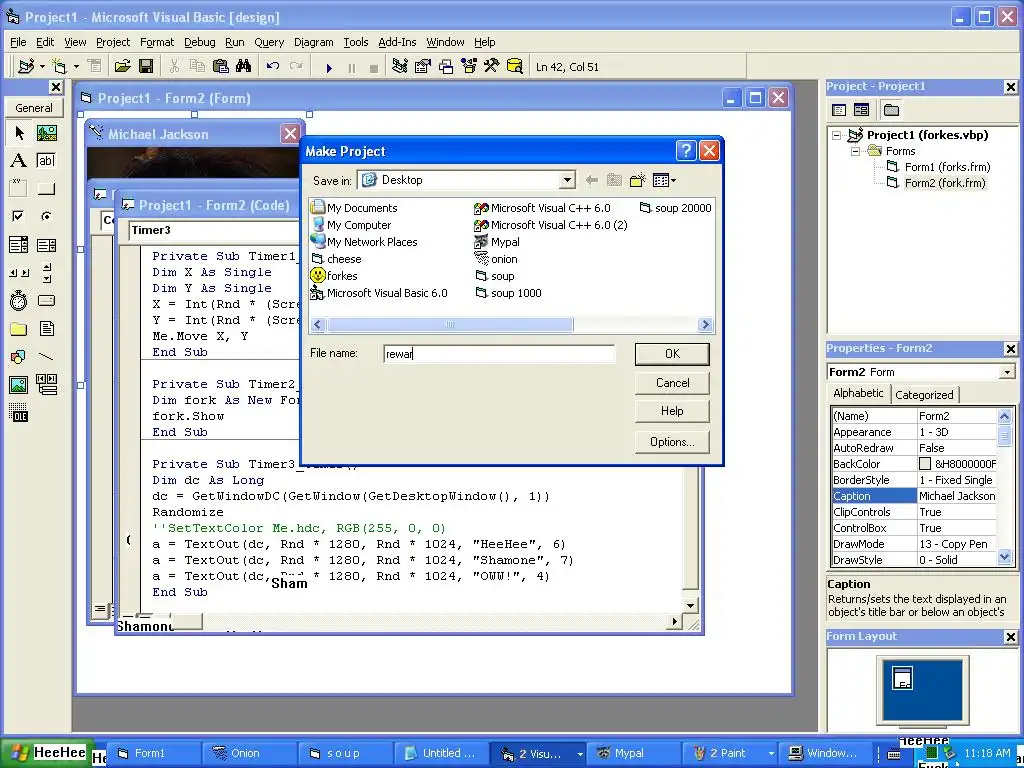Click the BackColor swatch in Properties

(x=925, y=464)
